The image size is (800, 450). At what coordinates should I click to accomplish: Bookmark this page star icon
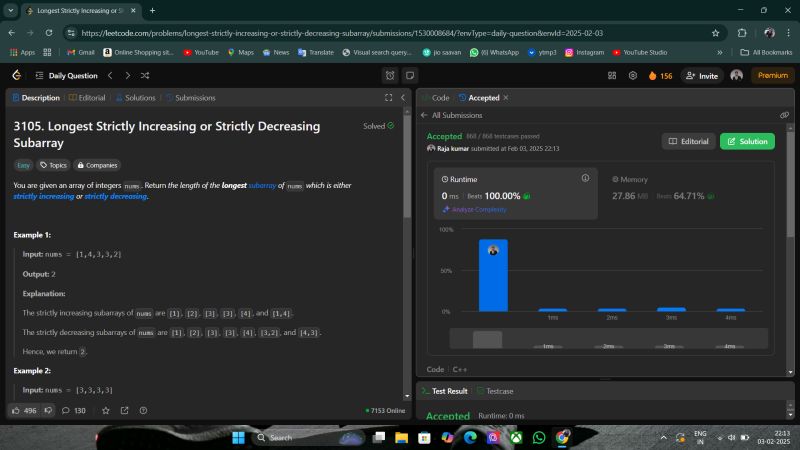click(x=715, y=33)
